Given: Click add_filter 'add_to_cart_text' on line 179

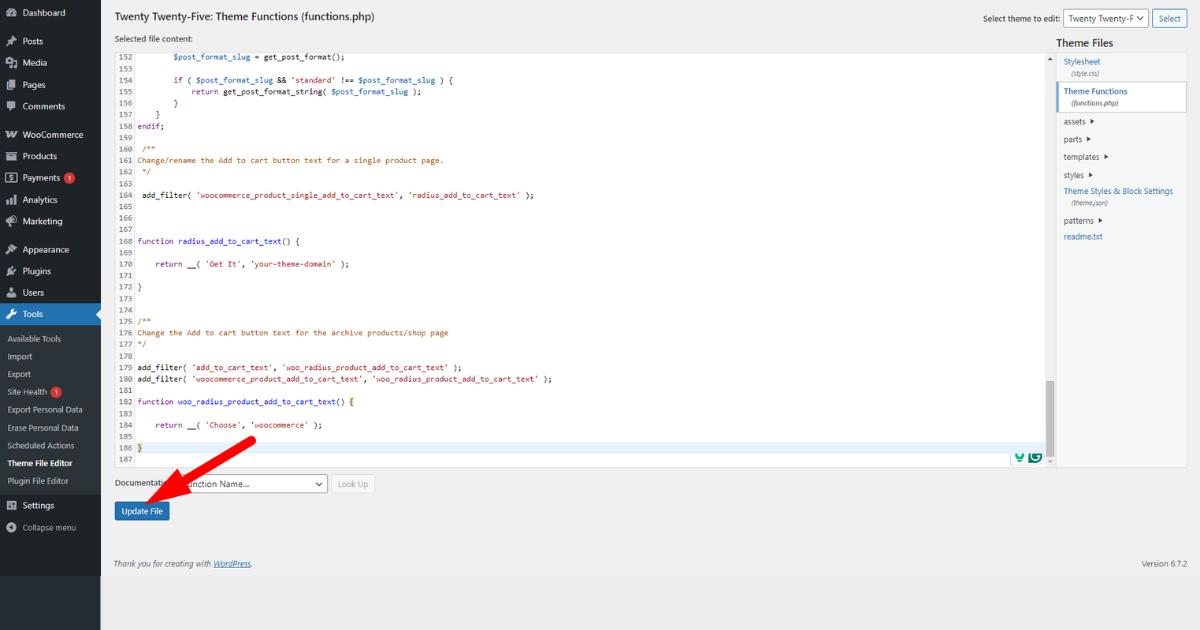Looking at the screenshot, I should [x=299, y=368].
